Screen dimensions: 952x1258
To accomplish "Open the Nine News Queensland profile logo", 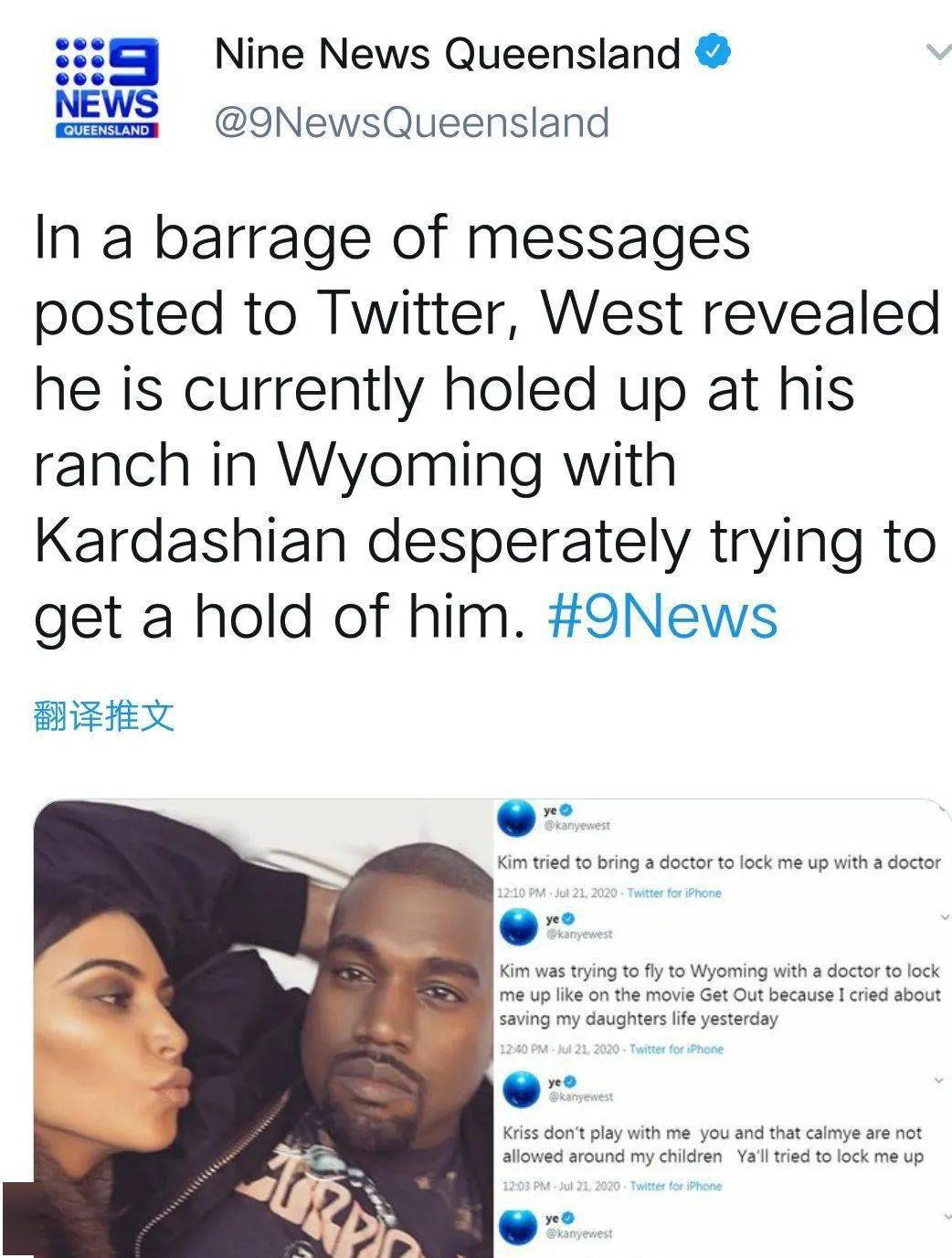I will tap(108, 88).
